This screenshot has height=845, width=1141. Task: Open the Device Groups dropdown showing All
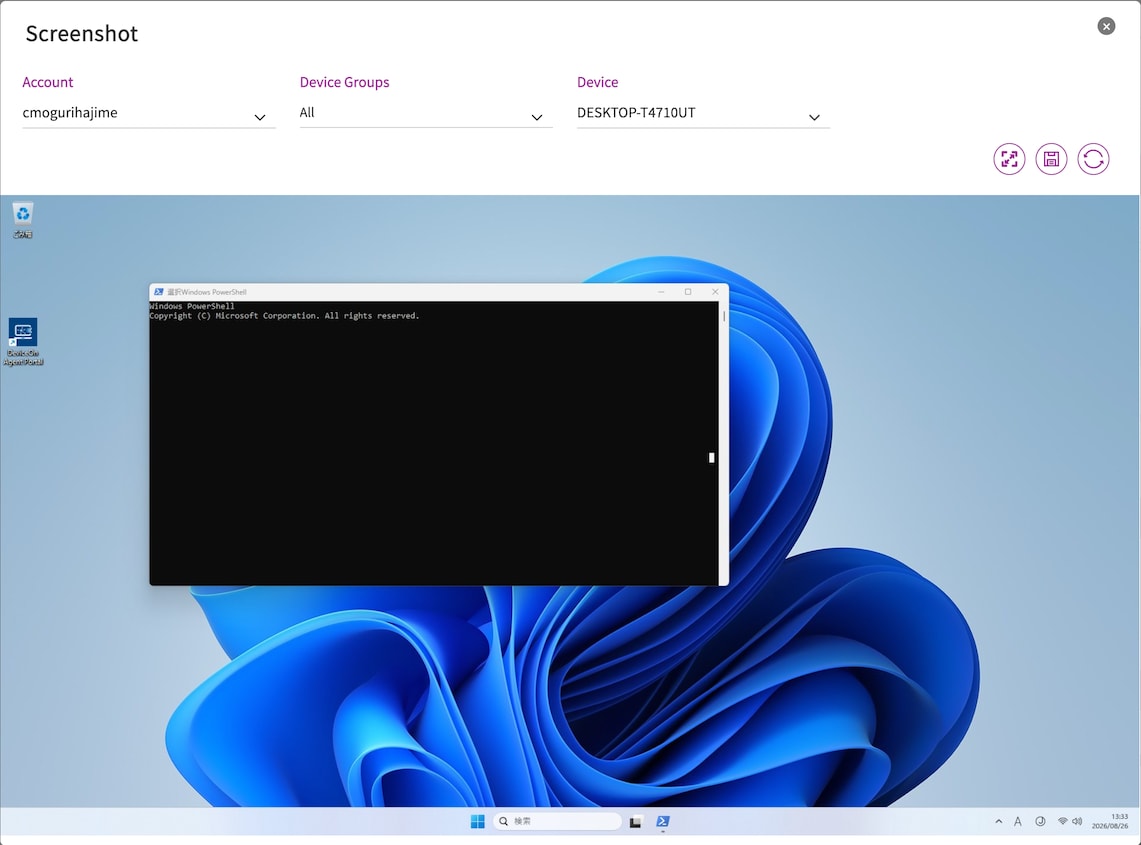pos(426,114)
